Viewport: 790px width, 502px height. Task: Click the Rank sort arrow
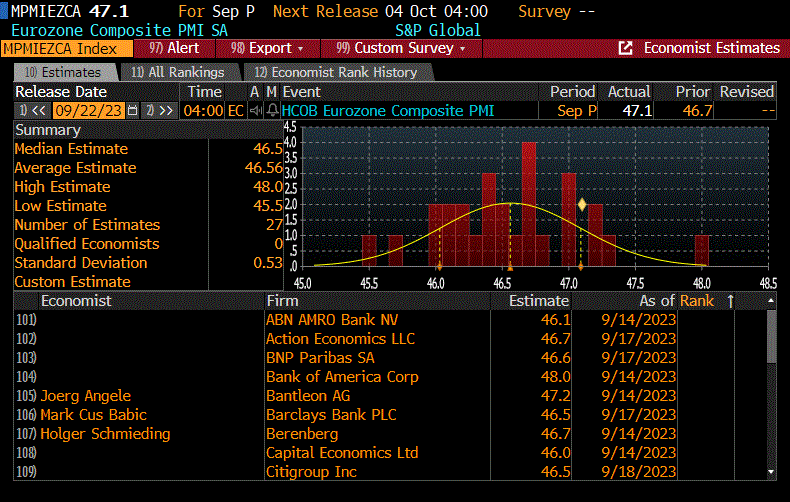(730, 301)
